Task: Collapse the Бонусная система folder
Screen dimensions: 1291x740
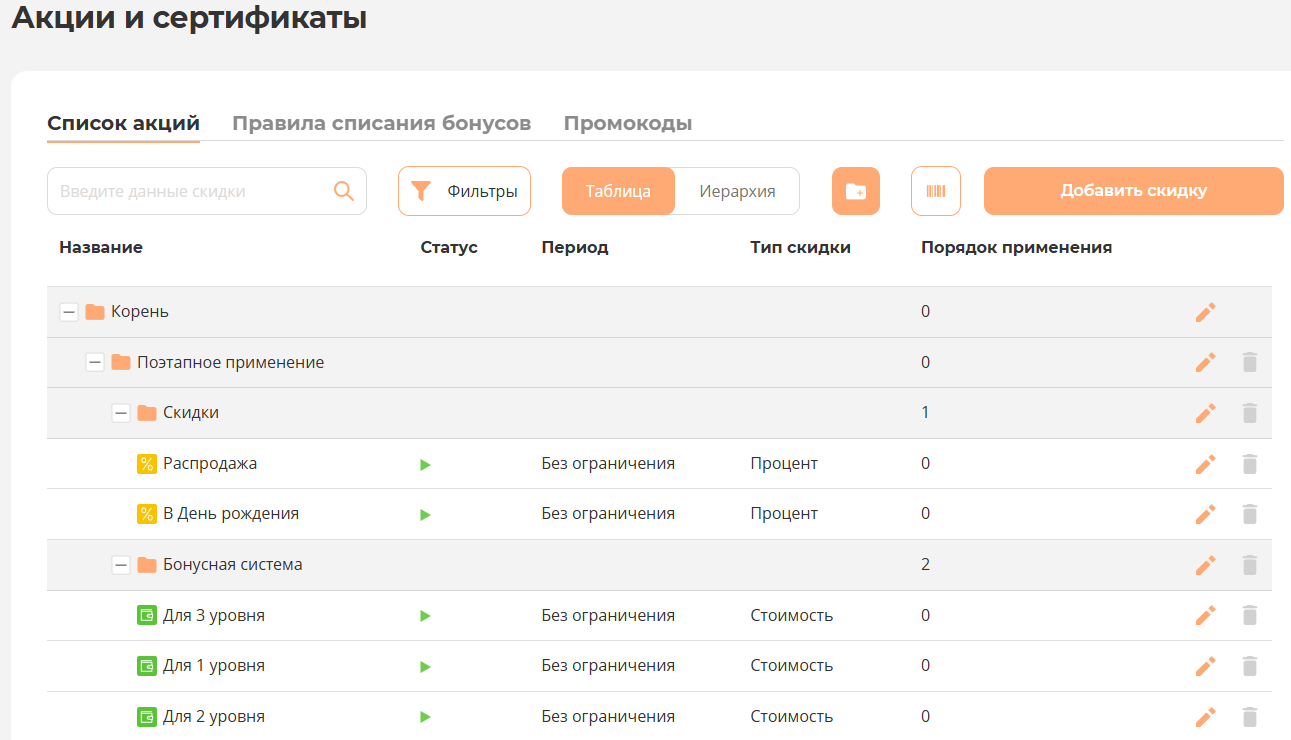Action: (121, 565)
